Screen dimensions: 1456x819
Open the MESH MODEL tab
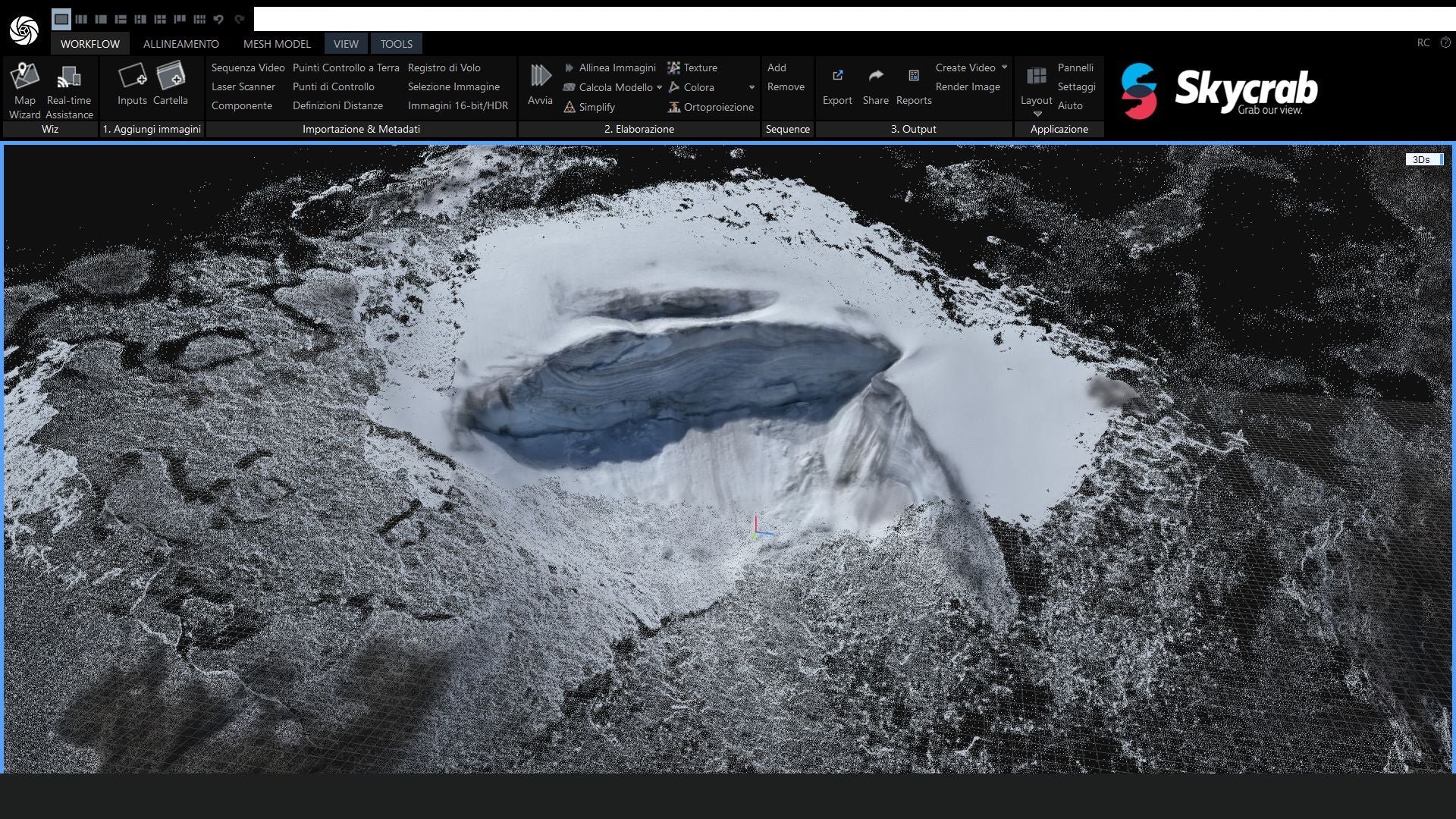(x=277, y=44)
